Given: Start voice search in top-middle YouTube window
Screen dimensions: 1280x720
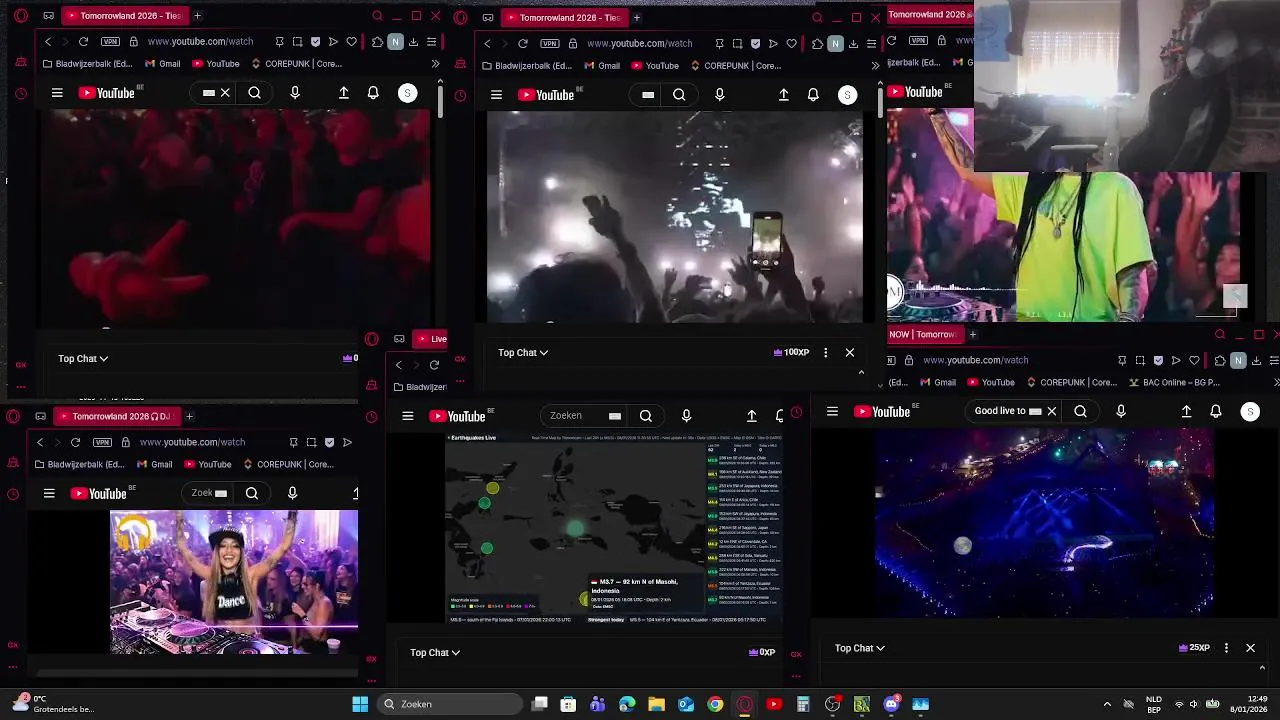Looking at the screenshot, I should 719,95.
